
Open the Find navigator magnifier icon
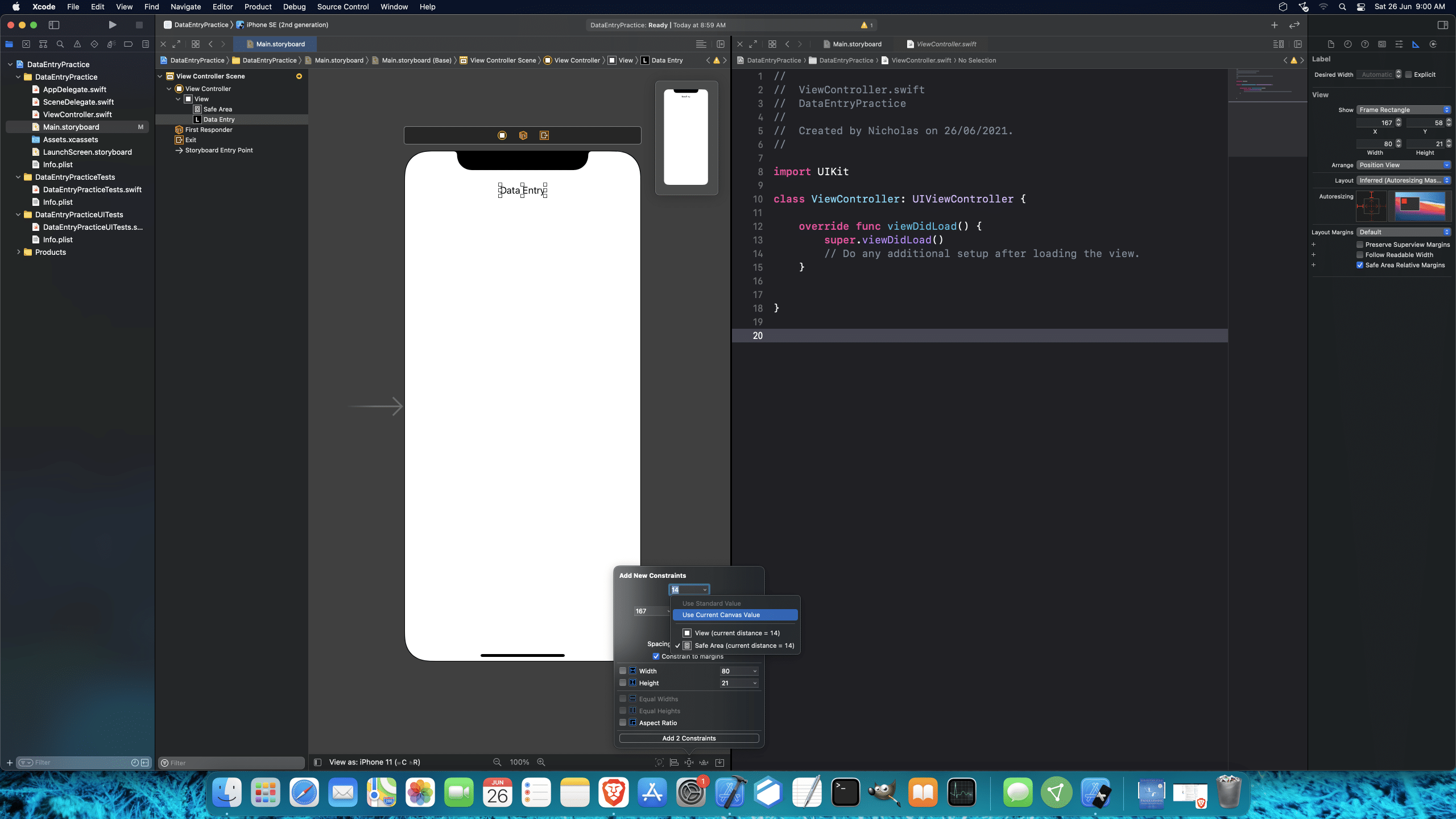[x=60, y=44]
